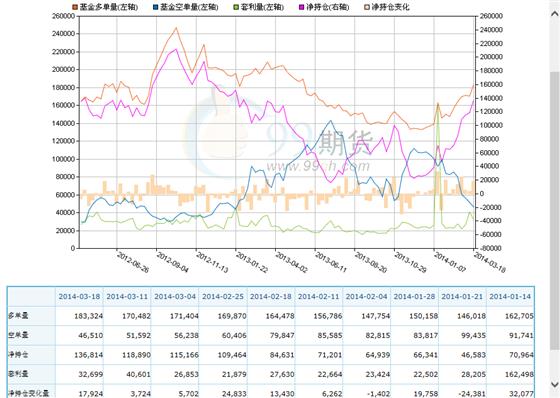
Task: Click the vertical scrollbar thumb
Action: tap(555, 211)
